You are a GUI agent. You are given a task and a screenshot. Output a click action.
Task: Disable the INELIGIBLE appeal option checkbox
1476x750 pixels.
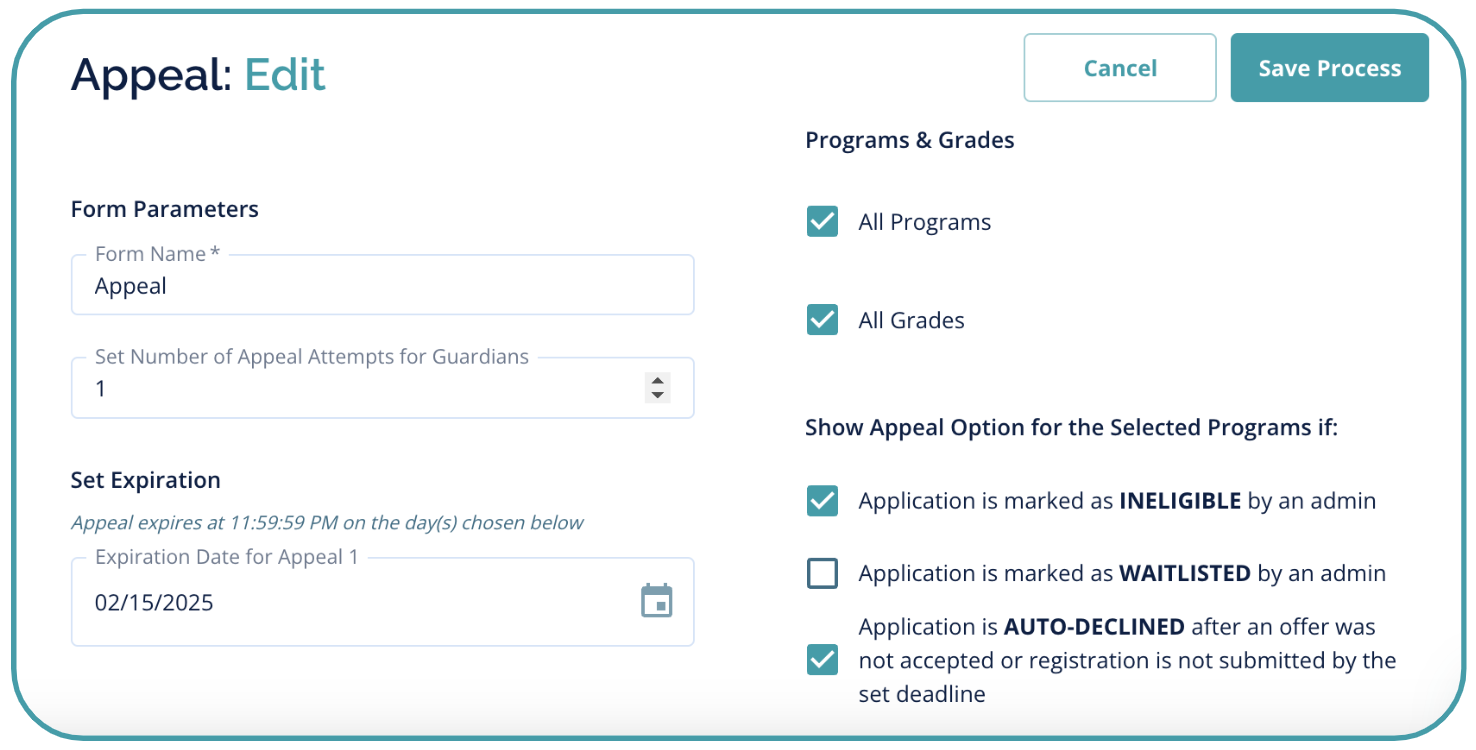pos(822,501)
